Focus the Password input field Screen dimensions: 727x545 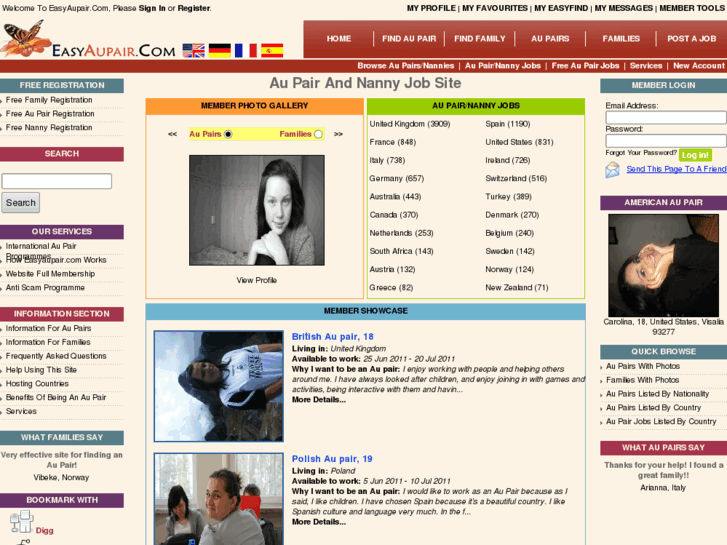pyautogui.click(x=666, y=141)
